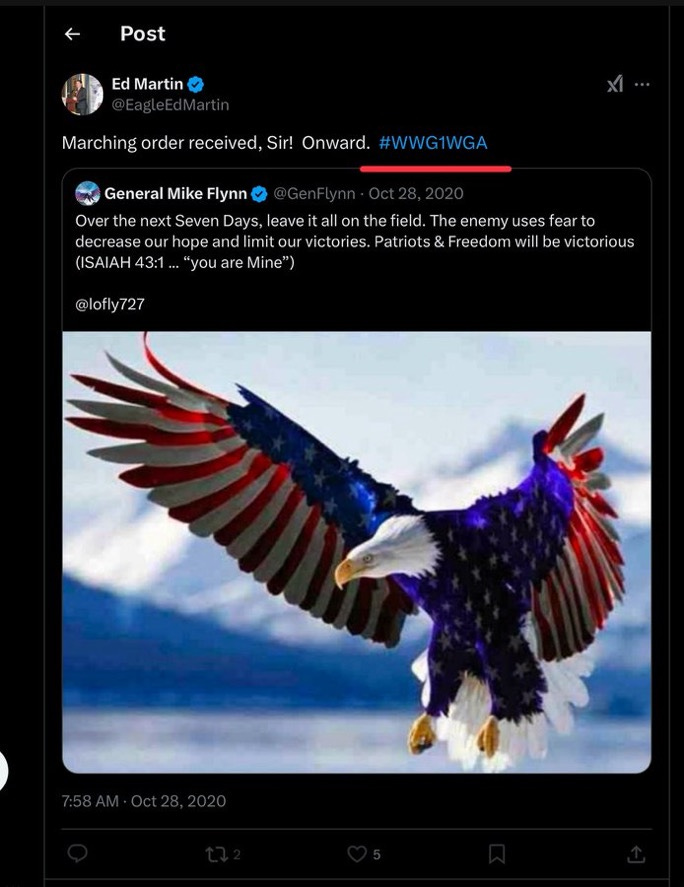Image resolution: width=684 pixels, height=887 pixels.
Task: Open the quoted post's Oct 28, 2020 date
Action: [416, 193]
